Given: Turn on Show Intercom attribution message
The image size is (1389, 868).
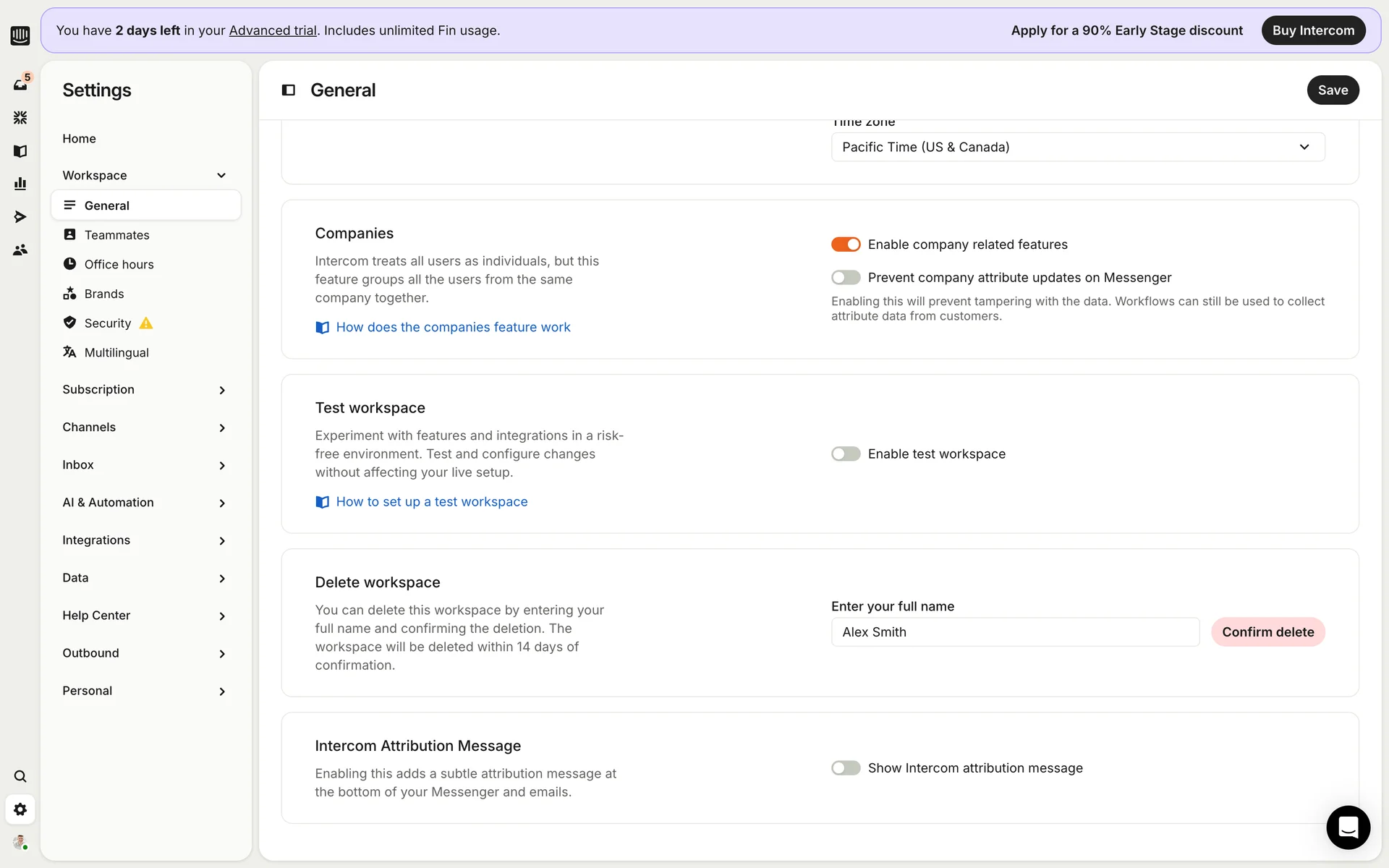Looking at the screenshot, I should pyautogui.click(x=845, y=768).
